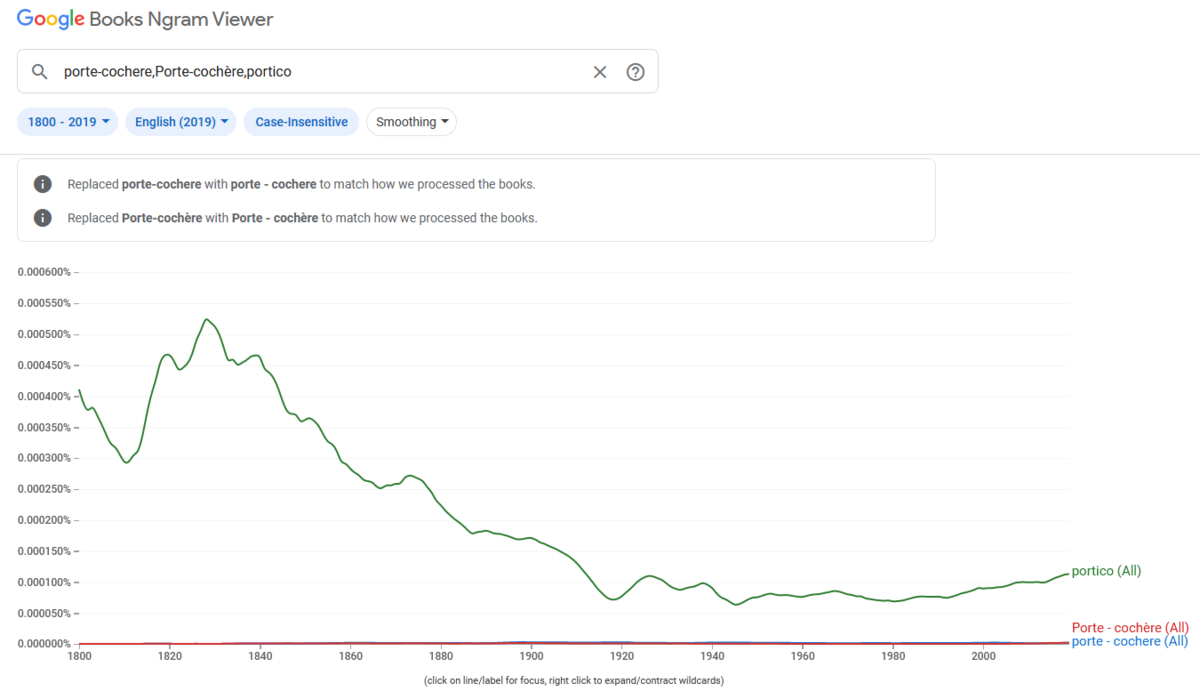Viewport: 1200px width, 691px height.
Task: Click info icon beside second replacement notice
Action: point(43,217)
